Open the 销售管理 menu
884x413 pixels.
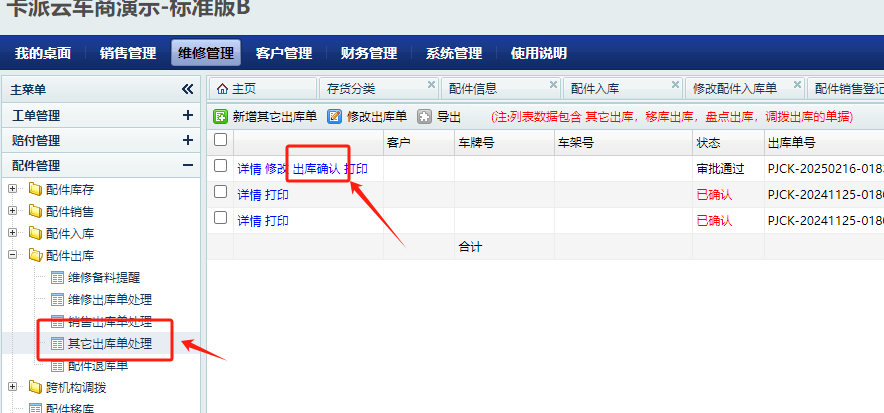point(127,53)
